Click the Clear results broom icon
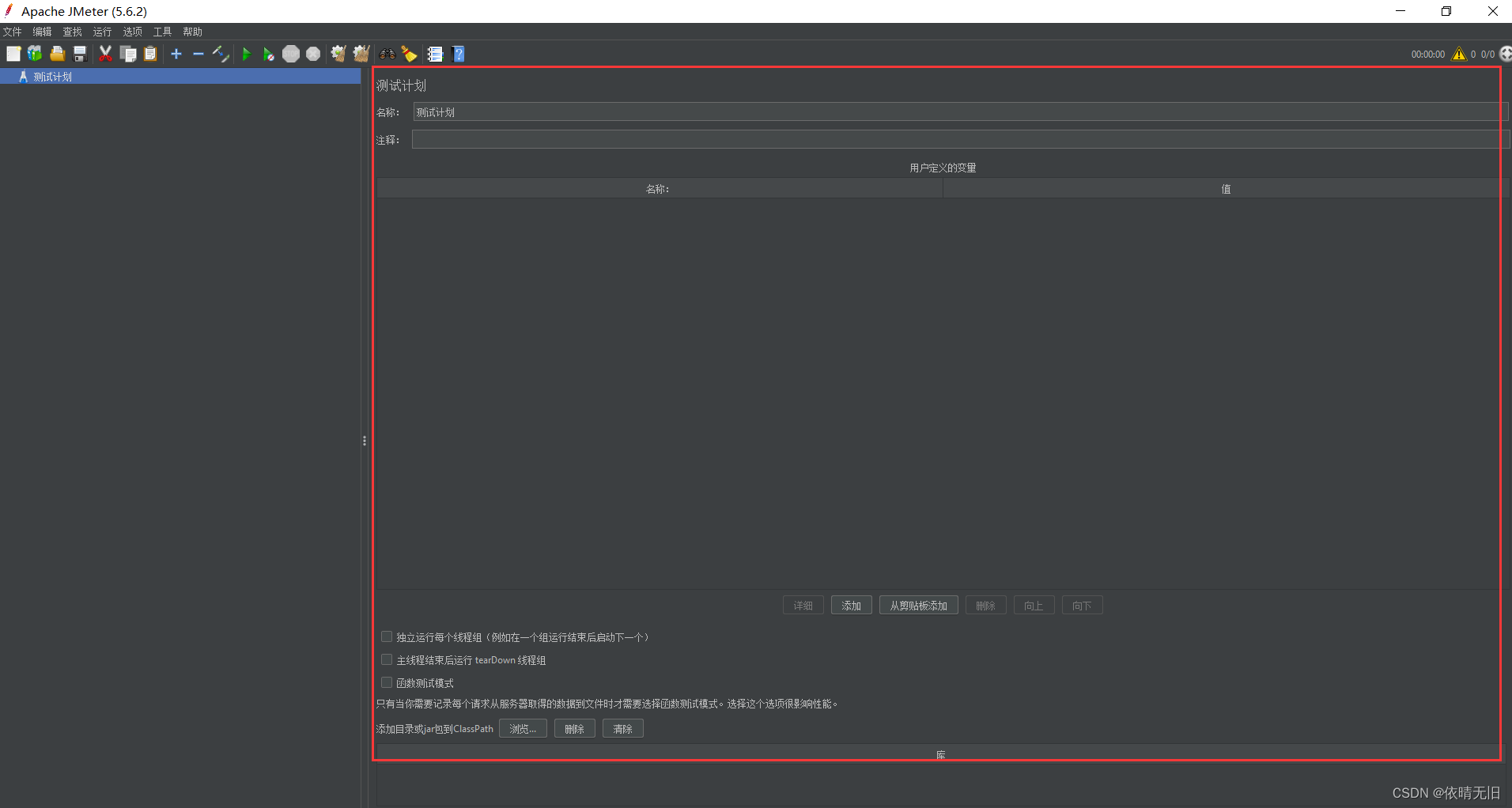Viewport: 1512px width, 808px height. click(x=338, y=54)
